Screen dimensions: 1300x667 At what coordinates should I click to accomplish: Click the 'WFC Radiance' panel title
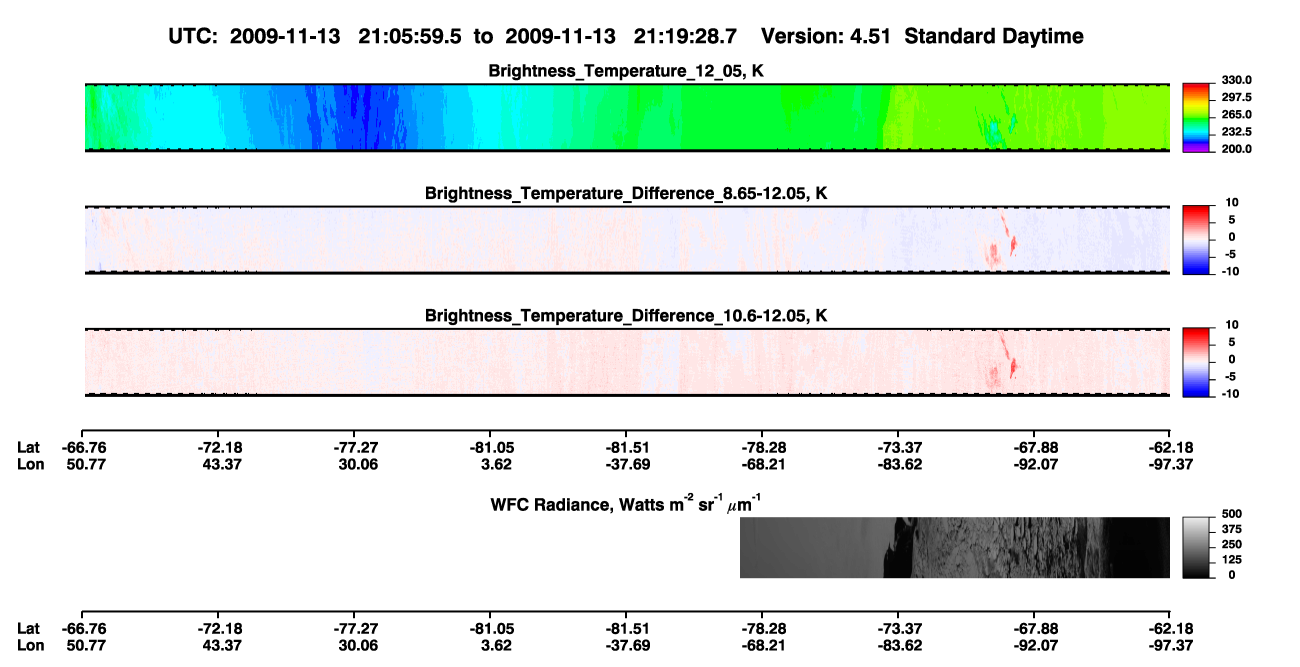(626, 502)
